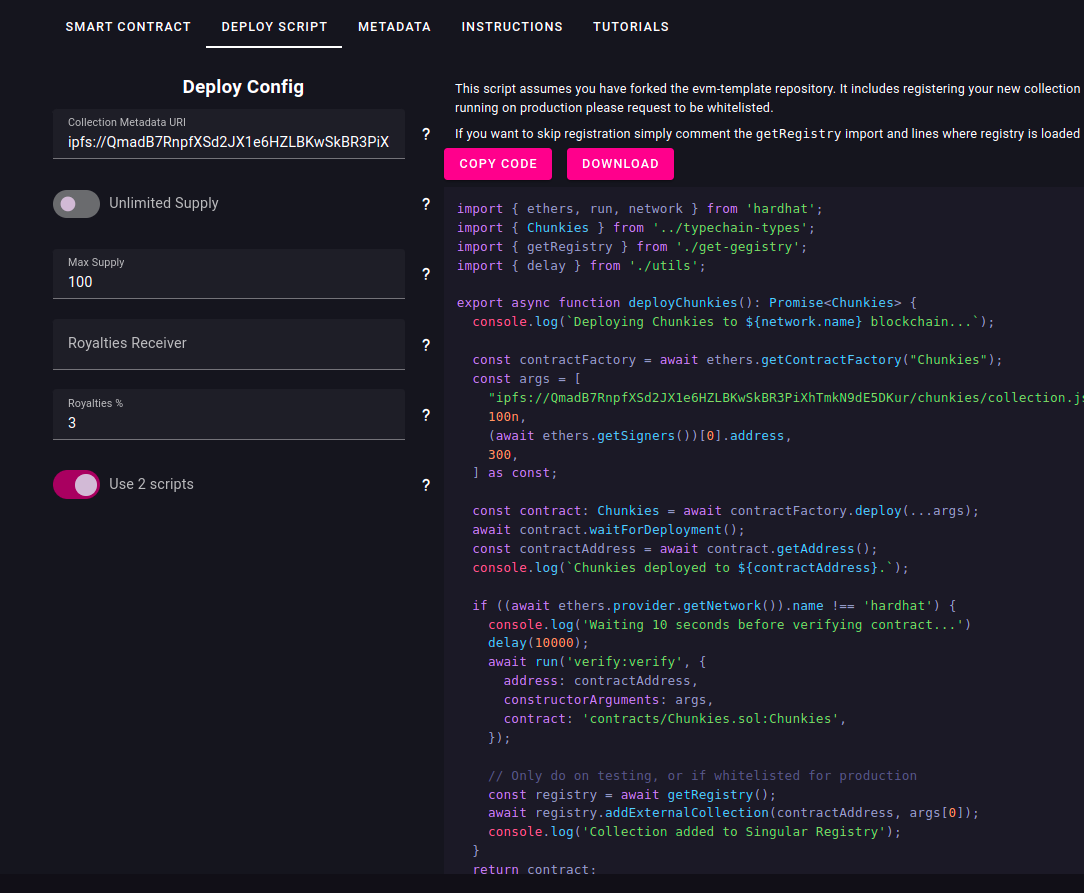This screenshot has width=1084, height=893.
Task: Select the Royalties % input showing 3
Action: point(228,422)
